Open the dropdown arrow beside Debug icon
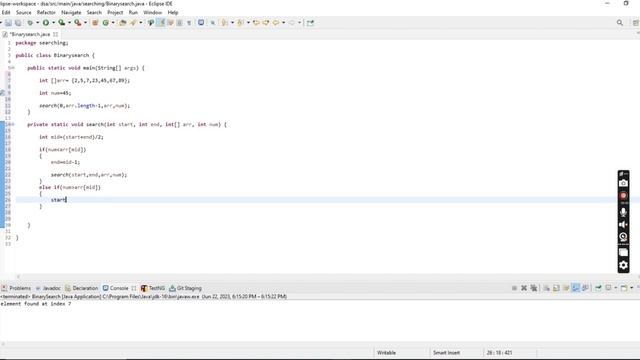640x360 pixels. click(x=38, y=23)
